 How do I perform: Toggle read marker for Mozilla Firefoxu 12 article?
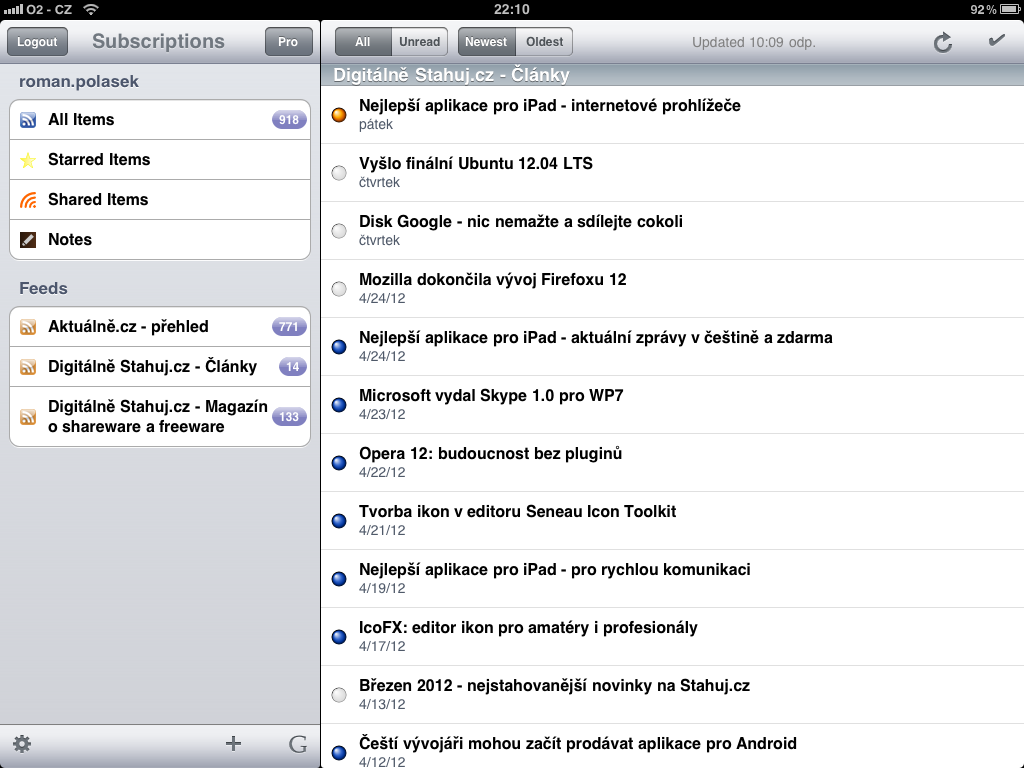click(339, 289)
